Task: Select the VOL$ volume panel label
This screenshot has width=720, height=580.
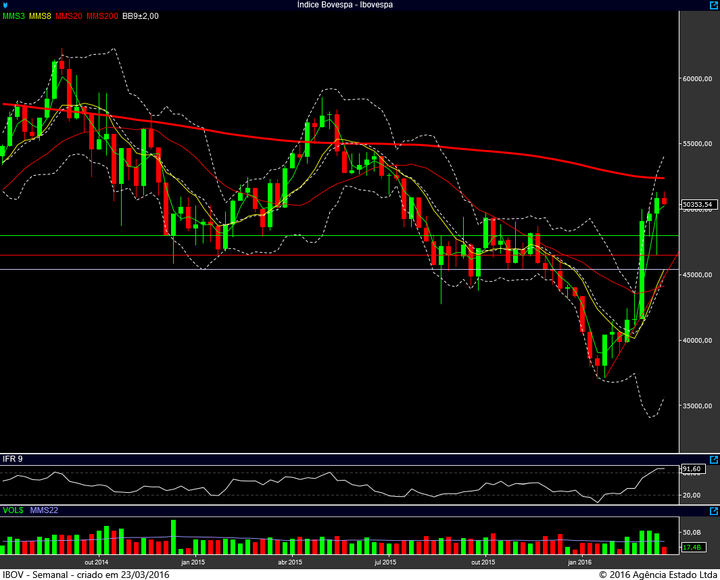Action: 13,512
